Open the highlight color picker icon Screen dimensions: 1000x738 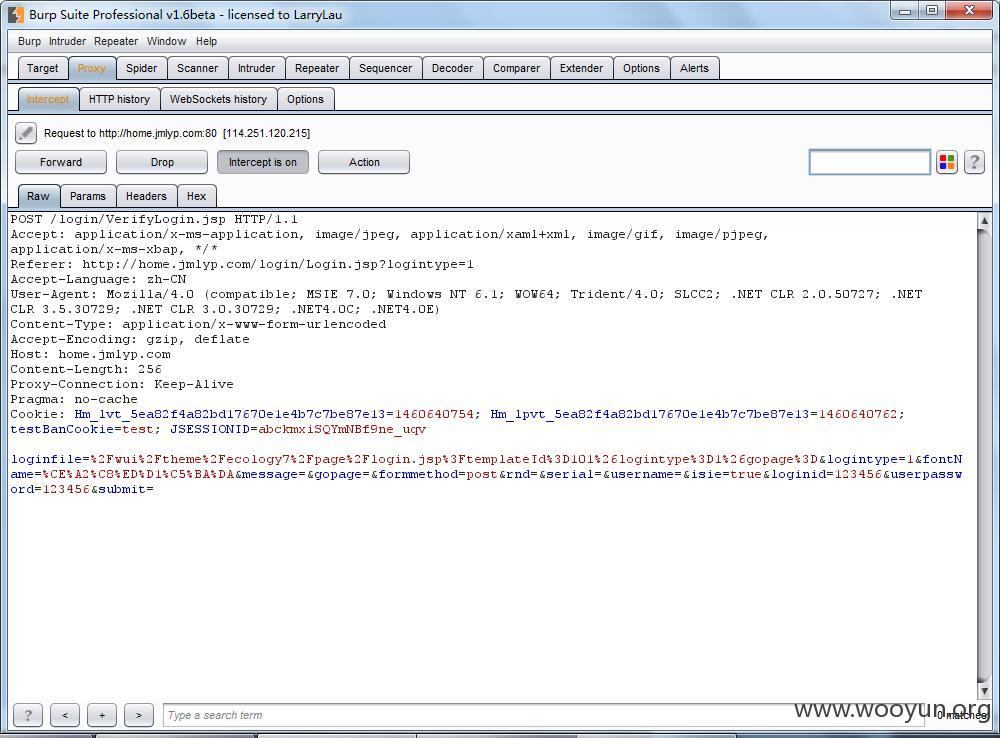[947, 162]
